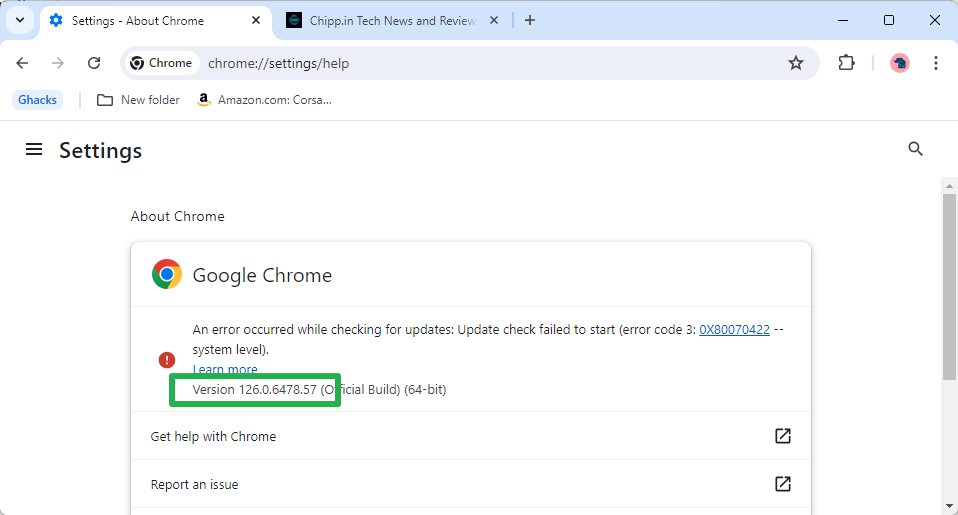Reload the current page
This screenshot has width=958, height=515.
click(93, 63)
